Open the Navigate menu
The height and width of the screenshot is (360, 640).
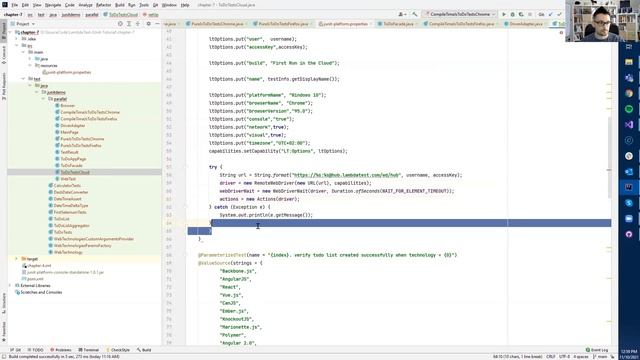tap(53, 5)
